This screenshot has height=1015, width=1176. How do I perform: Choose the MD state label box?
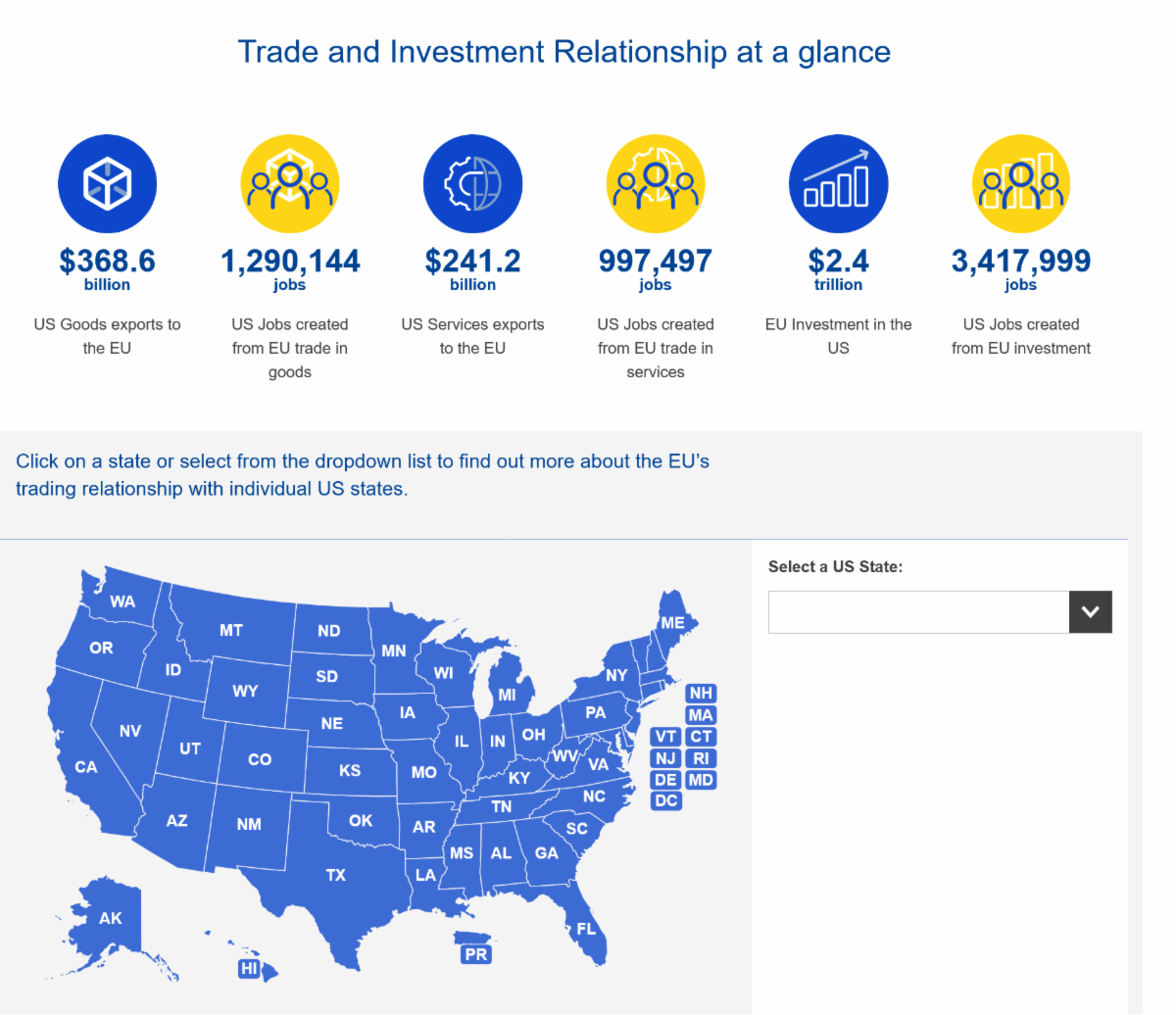[x=701, y=780]
